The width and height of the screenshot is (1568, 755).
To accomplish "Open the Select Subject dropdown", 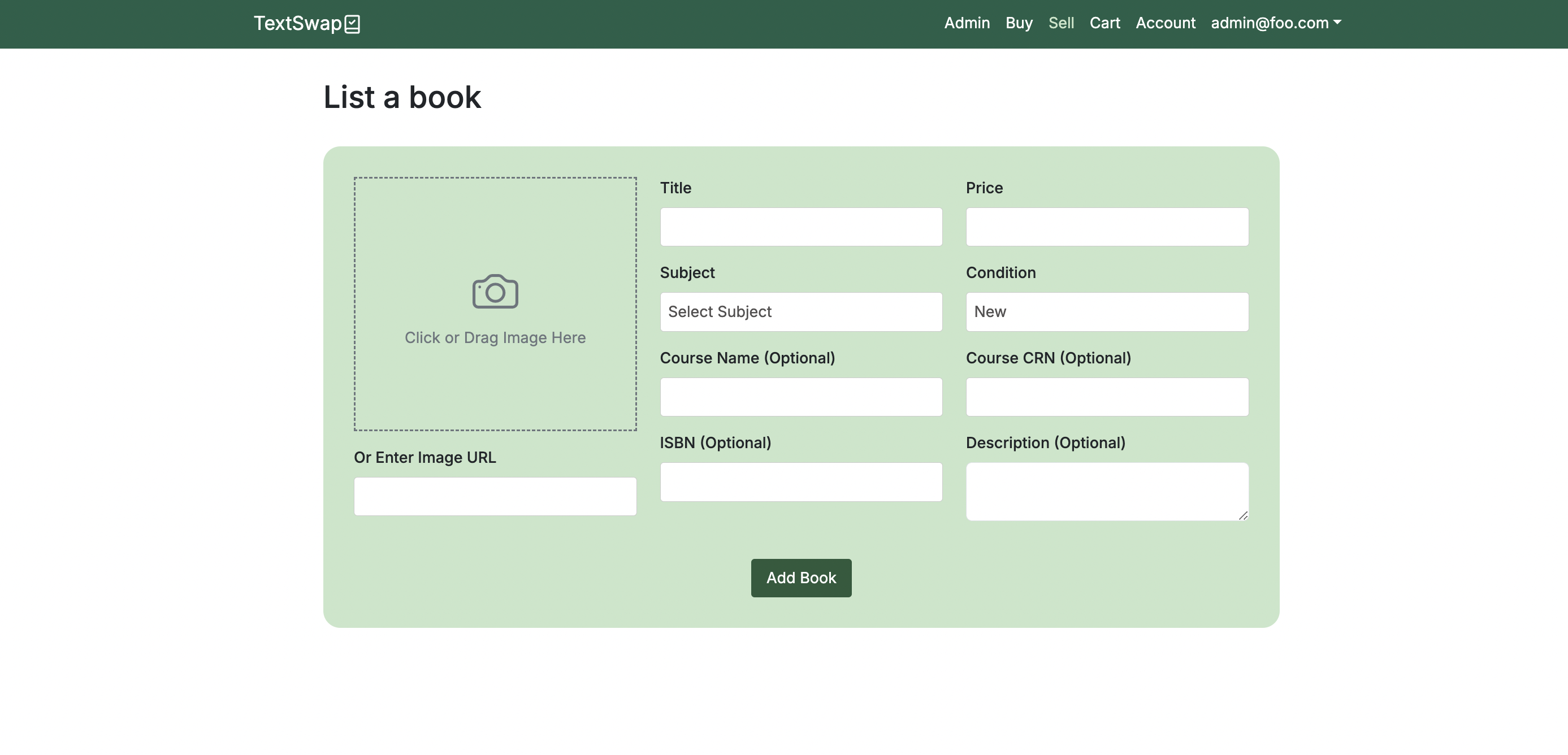I will 800,311.
